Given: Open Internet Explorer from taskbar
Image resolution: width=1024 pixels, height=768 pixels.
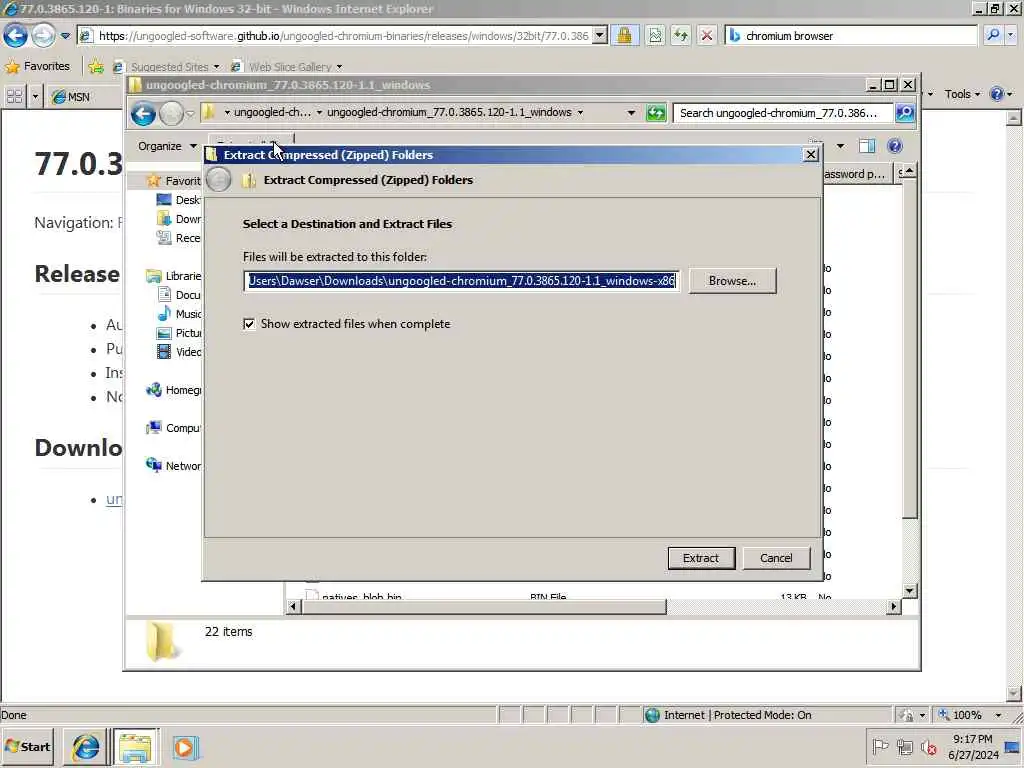Looking at the screenshot, I should point(86,747).
